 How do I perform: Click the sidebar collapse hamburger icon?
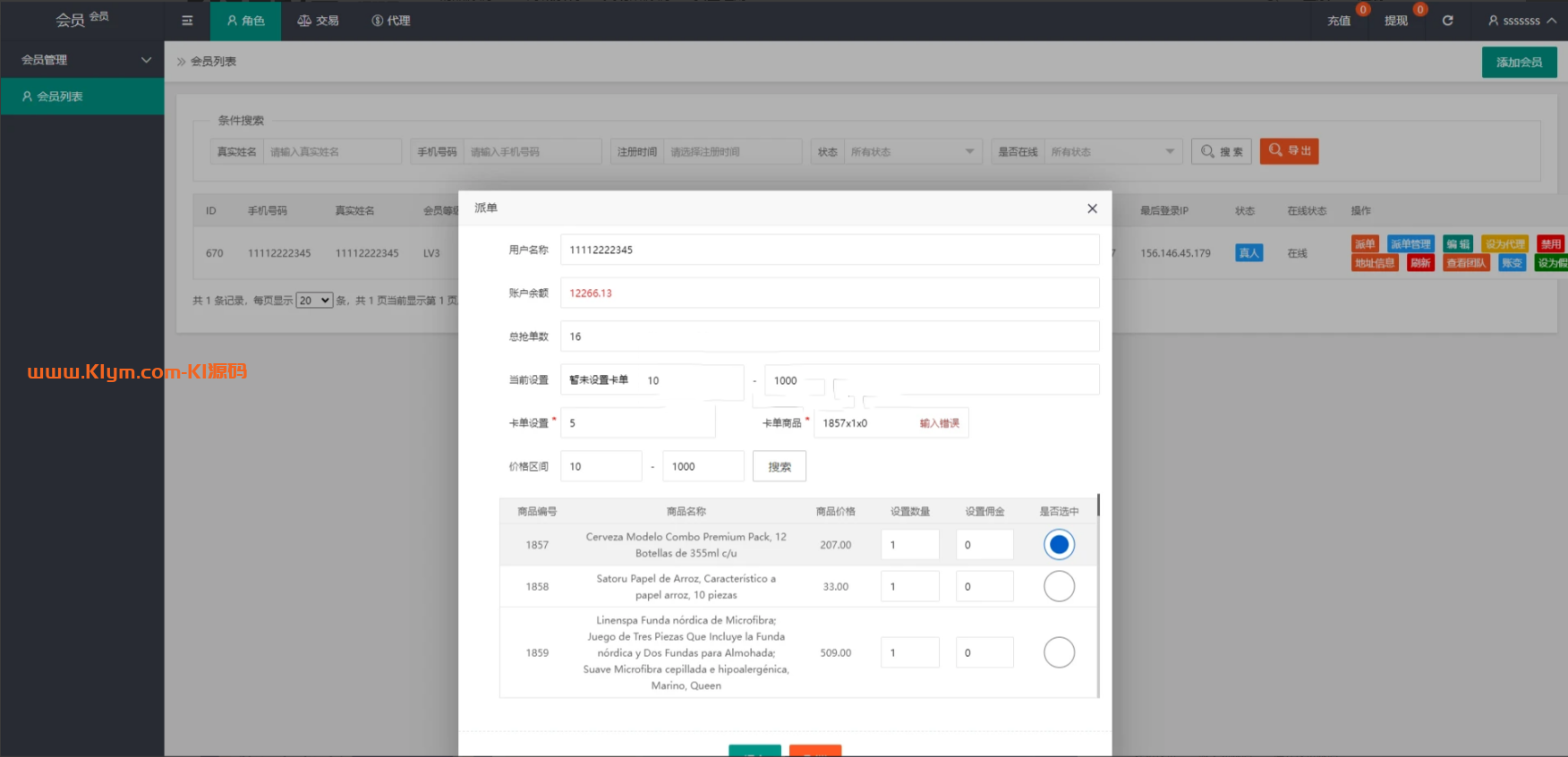187,21
